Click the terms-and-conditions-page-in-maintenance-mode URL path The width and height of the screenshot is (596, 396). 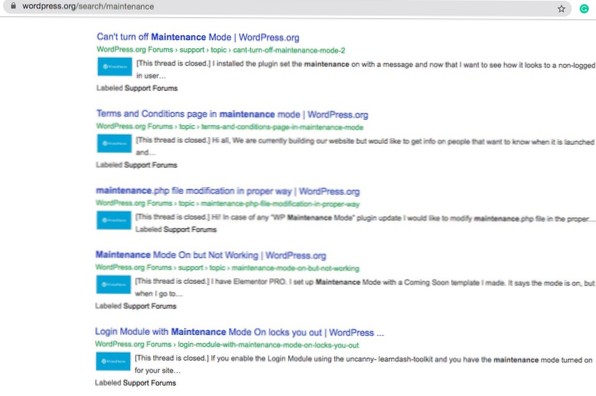(282, 127)
